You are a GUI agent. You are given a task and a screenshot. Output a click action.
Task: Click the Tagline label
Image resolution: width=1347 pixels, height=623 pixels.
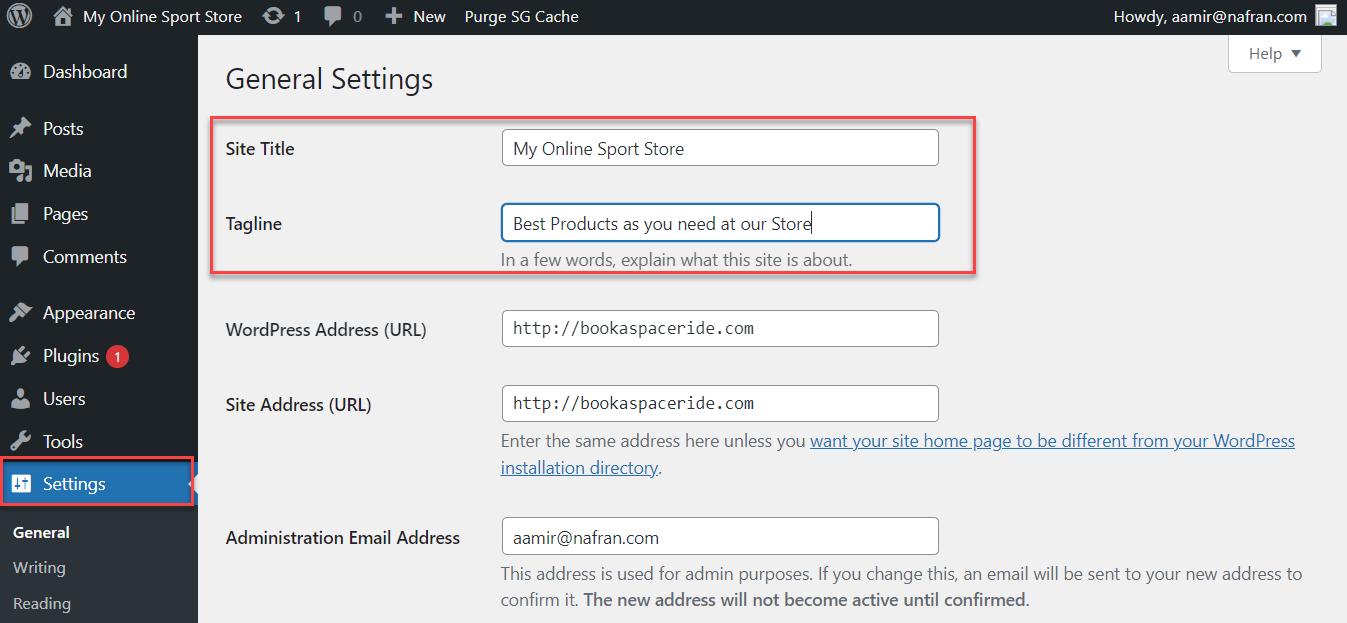pos(254,224)
